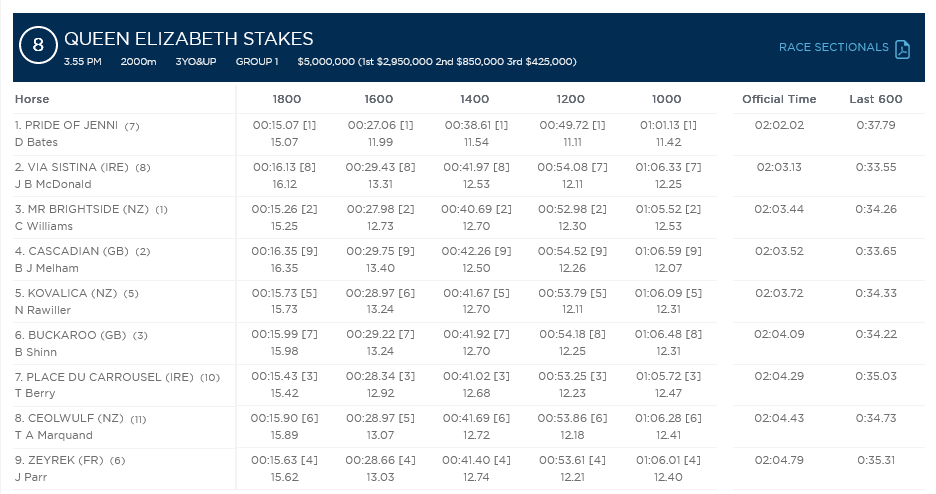Click the Queen Elizabeth Stakes race title
This screenshot has height=494, width=936.
click(x=188, y=39)
